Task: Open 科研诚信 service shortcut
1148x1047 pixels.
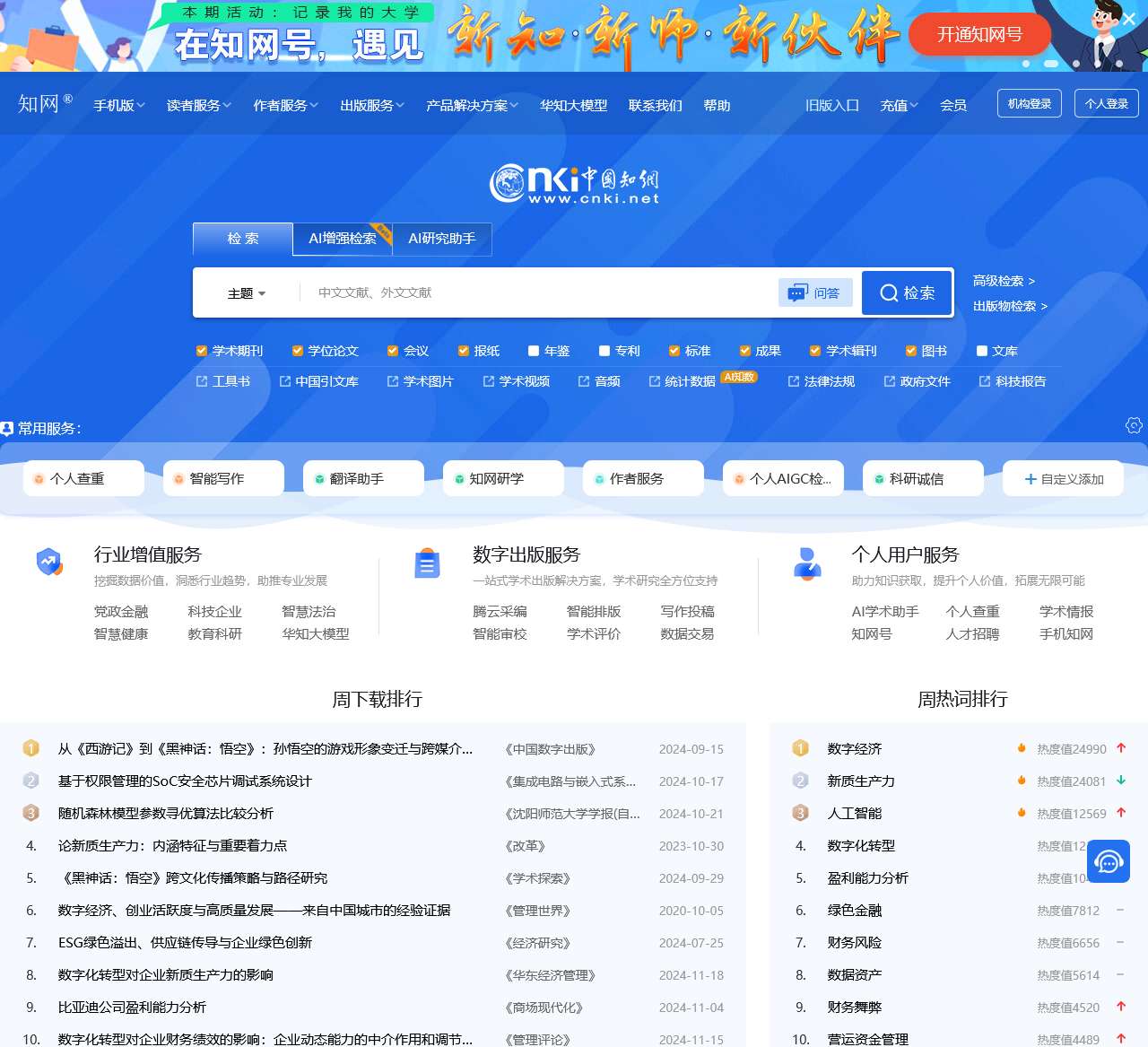Action: pos(923,478)
